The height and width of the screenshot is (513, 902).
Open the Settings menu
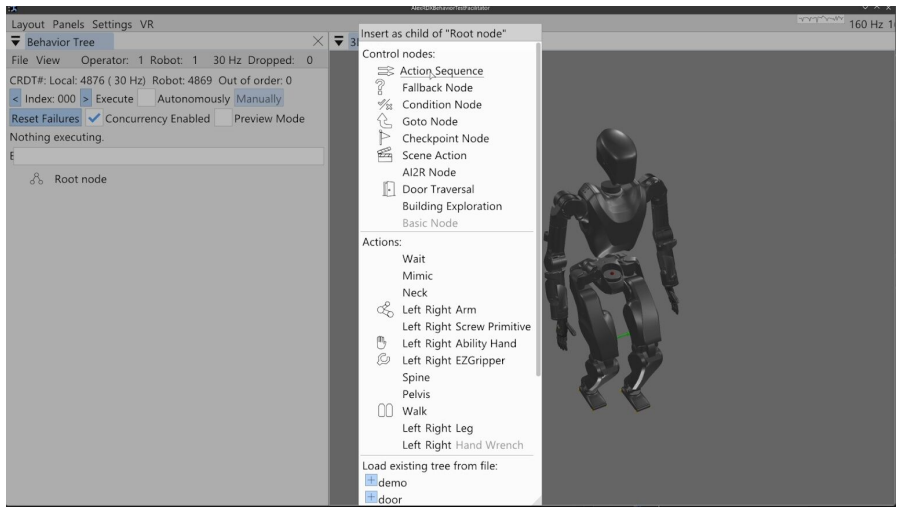click(x=112, y=24)
